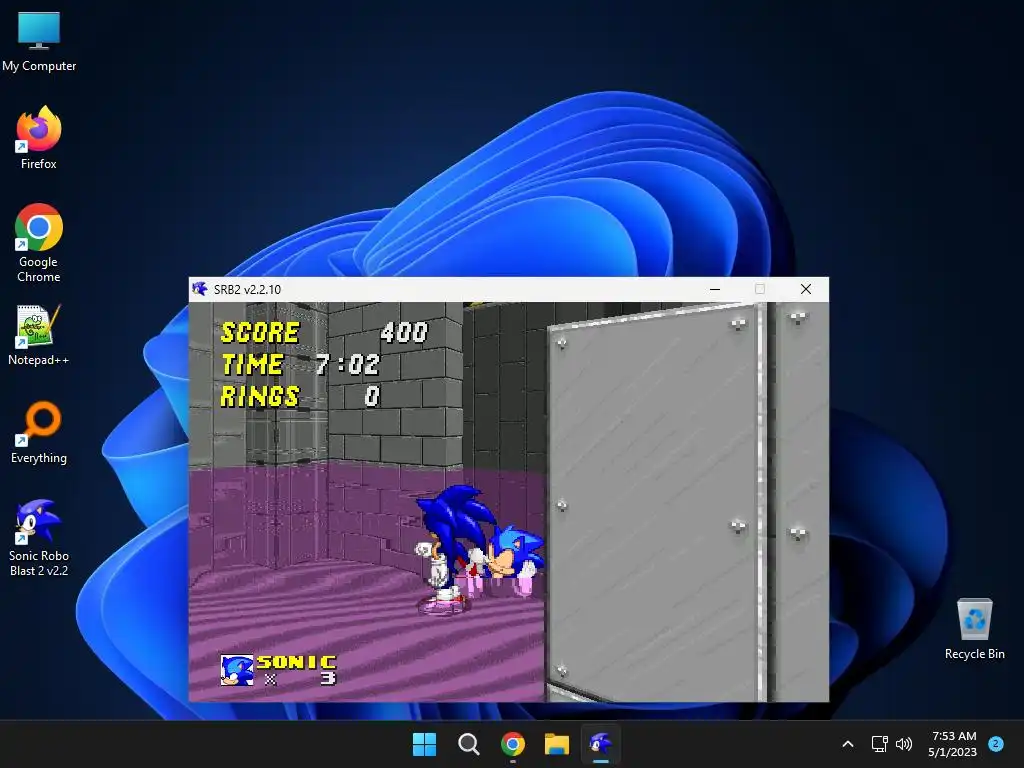Screen dimensions: 1024x768
Task: Click the SRB2 v2.2.10 title text
Action: coord(248,289)
